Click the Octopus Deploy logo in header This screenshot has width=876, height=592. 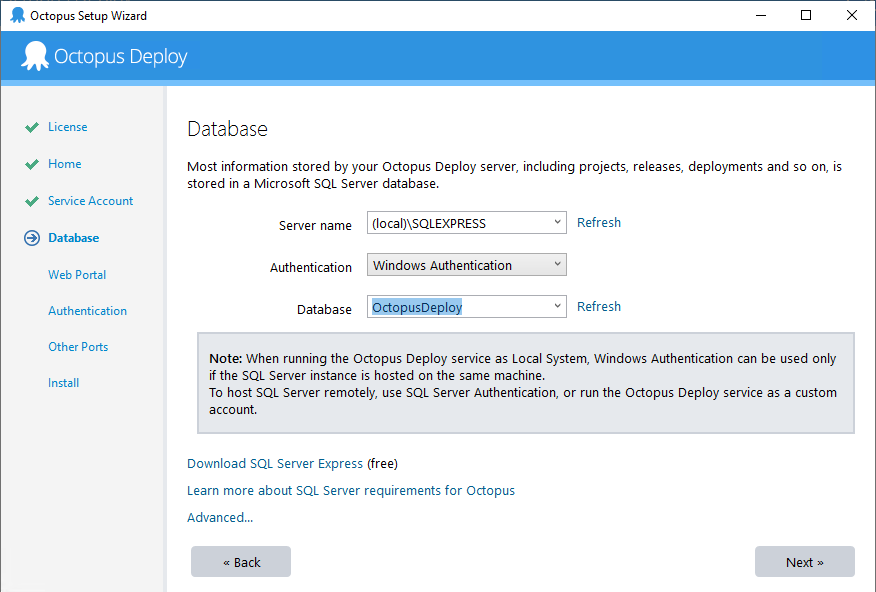35,56
